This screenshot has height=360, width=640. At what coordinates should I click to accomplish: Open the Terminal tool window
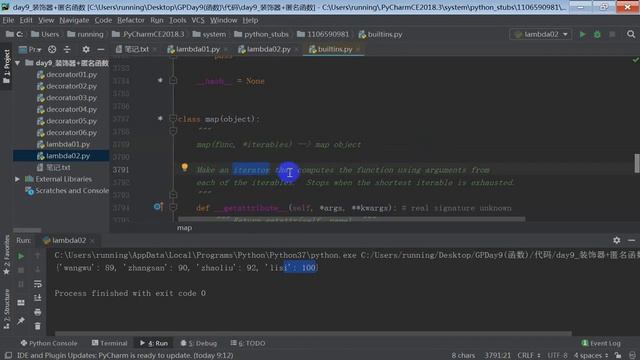pos(109,343)
